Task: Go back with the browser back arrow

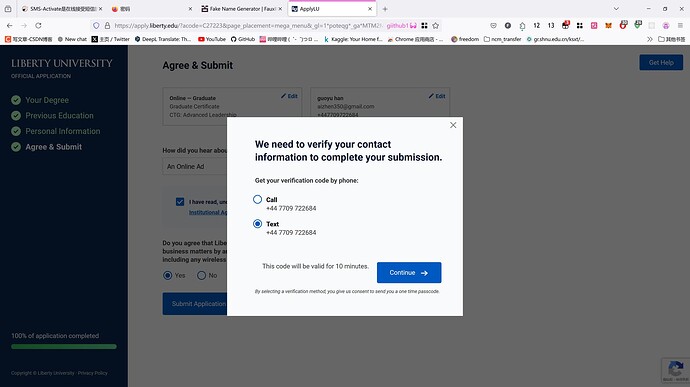Action: (x=10, y=26)
